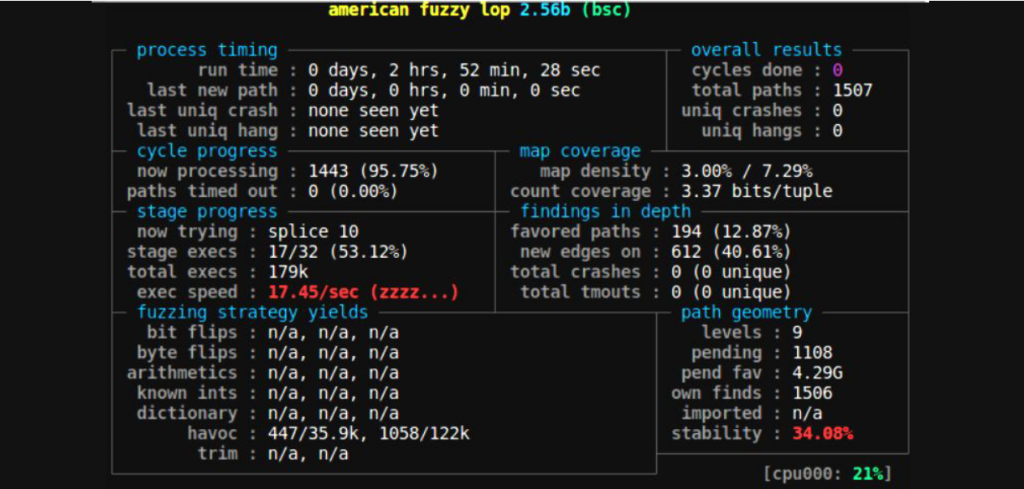The width and height of the screenshot is (1024, 489).
Task: Click the cpu000 usage indicator
Action: click(x=826, y=473)
